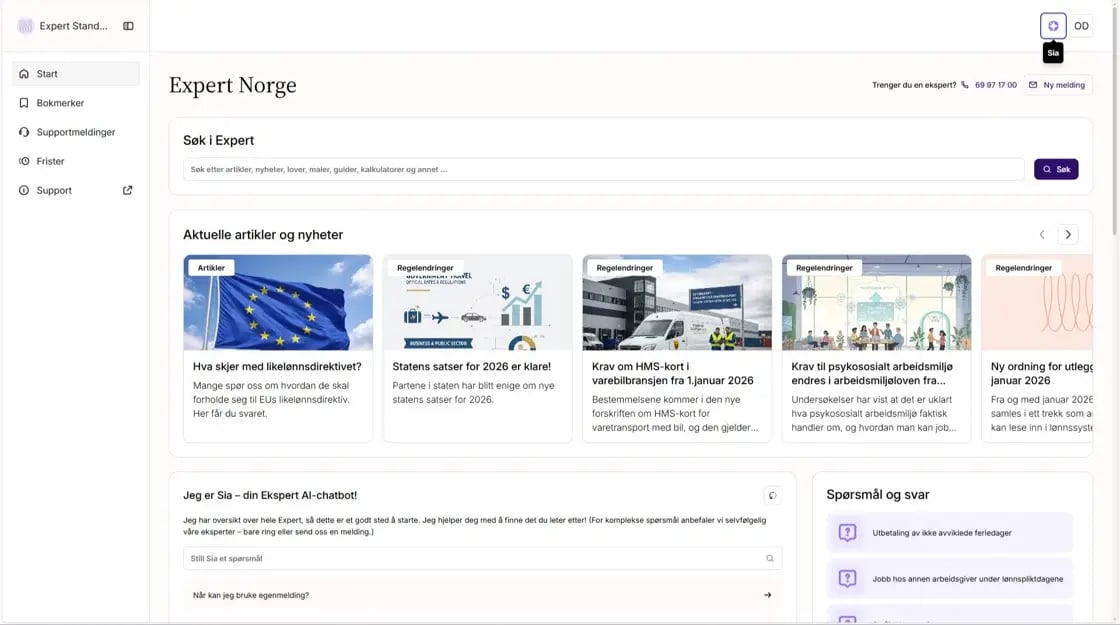The image size is (1120, 625).
Task: Select the Expert Stand... workspace name
Action: coord(74,26)
